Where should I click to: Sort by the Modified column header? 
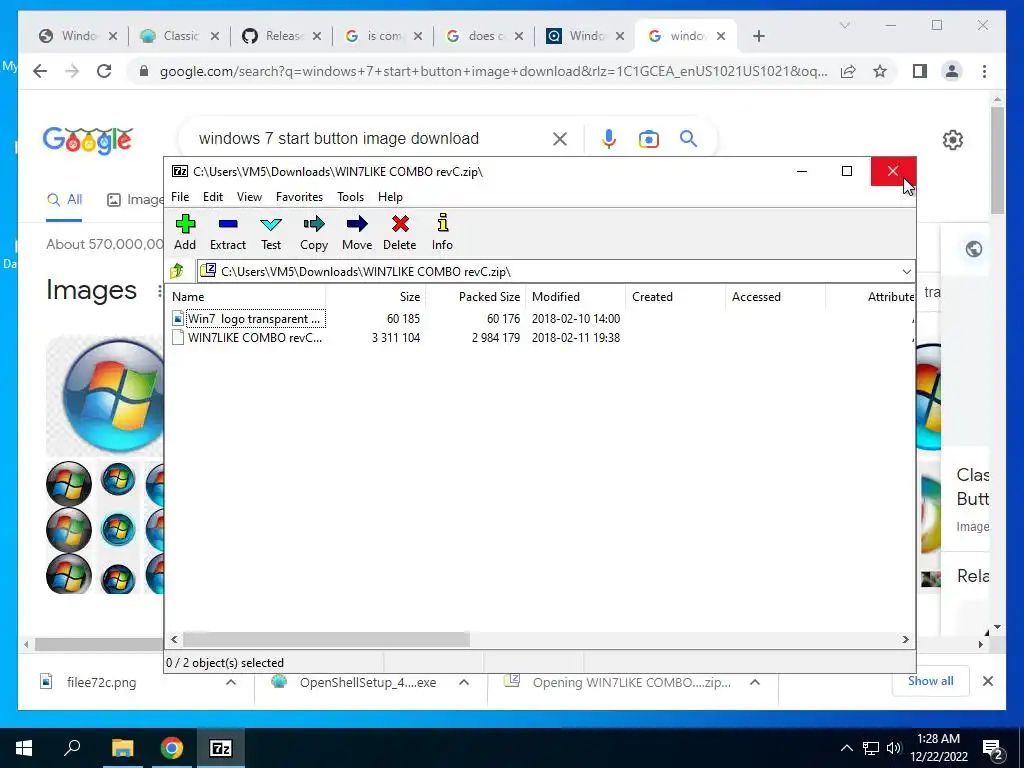[575, 296]
